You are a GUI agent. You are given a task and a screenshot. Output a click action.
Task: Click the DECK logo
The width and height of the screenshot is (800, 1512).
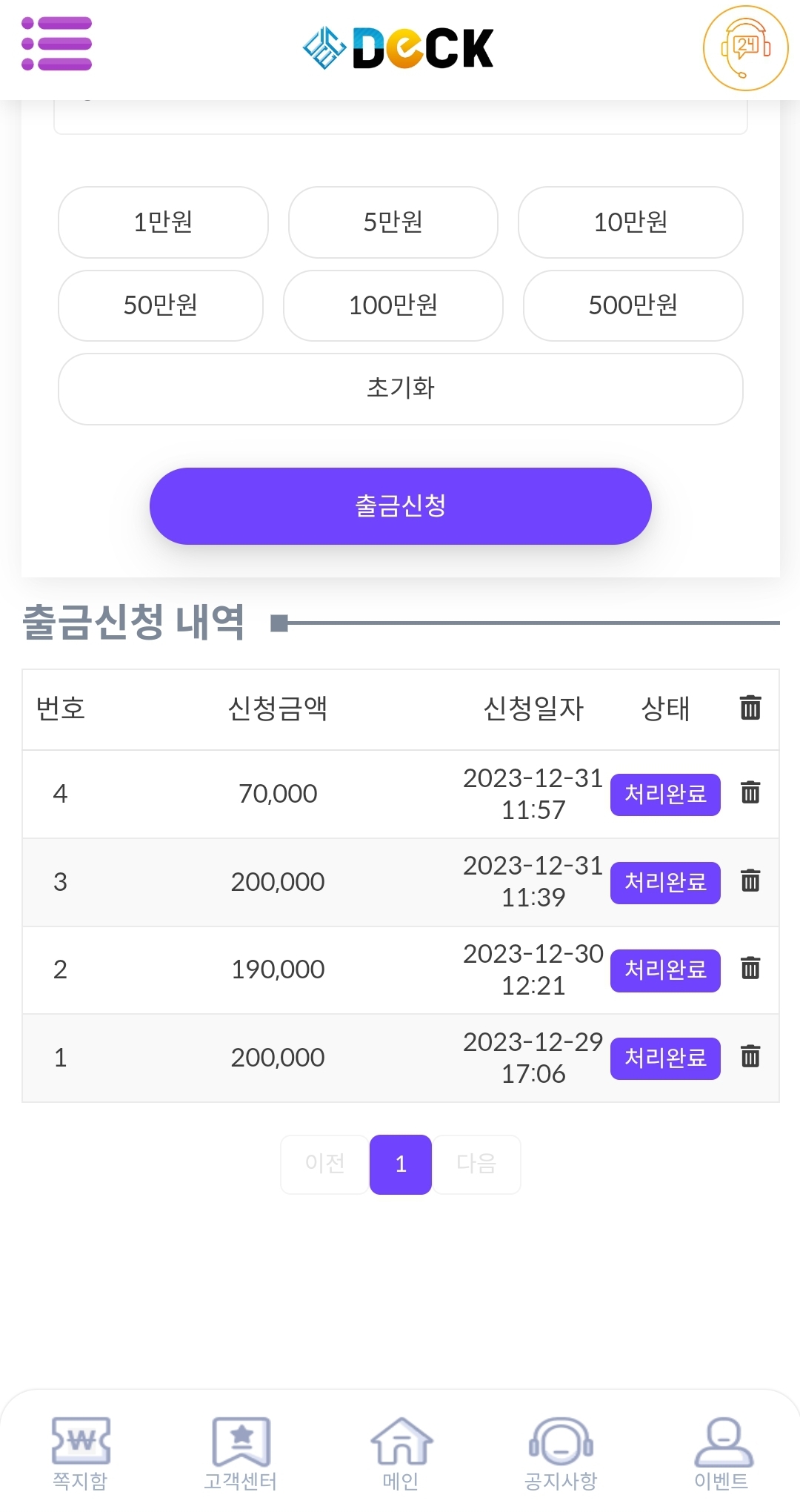[x=399, y=48]
